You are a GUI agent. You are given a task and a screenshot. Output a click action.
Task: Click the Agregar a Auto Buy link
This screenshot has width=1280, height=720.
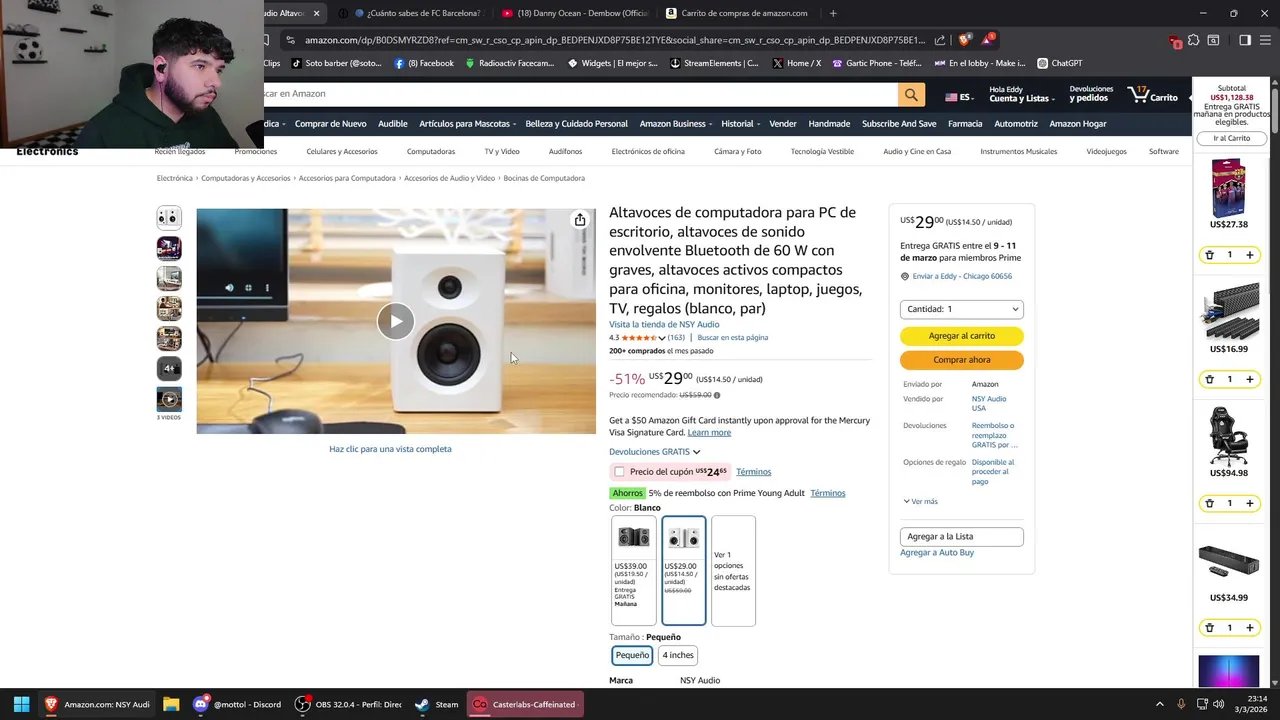[x=936, y=553]
